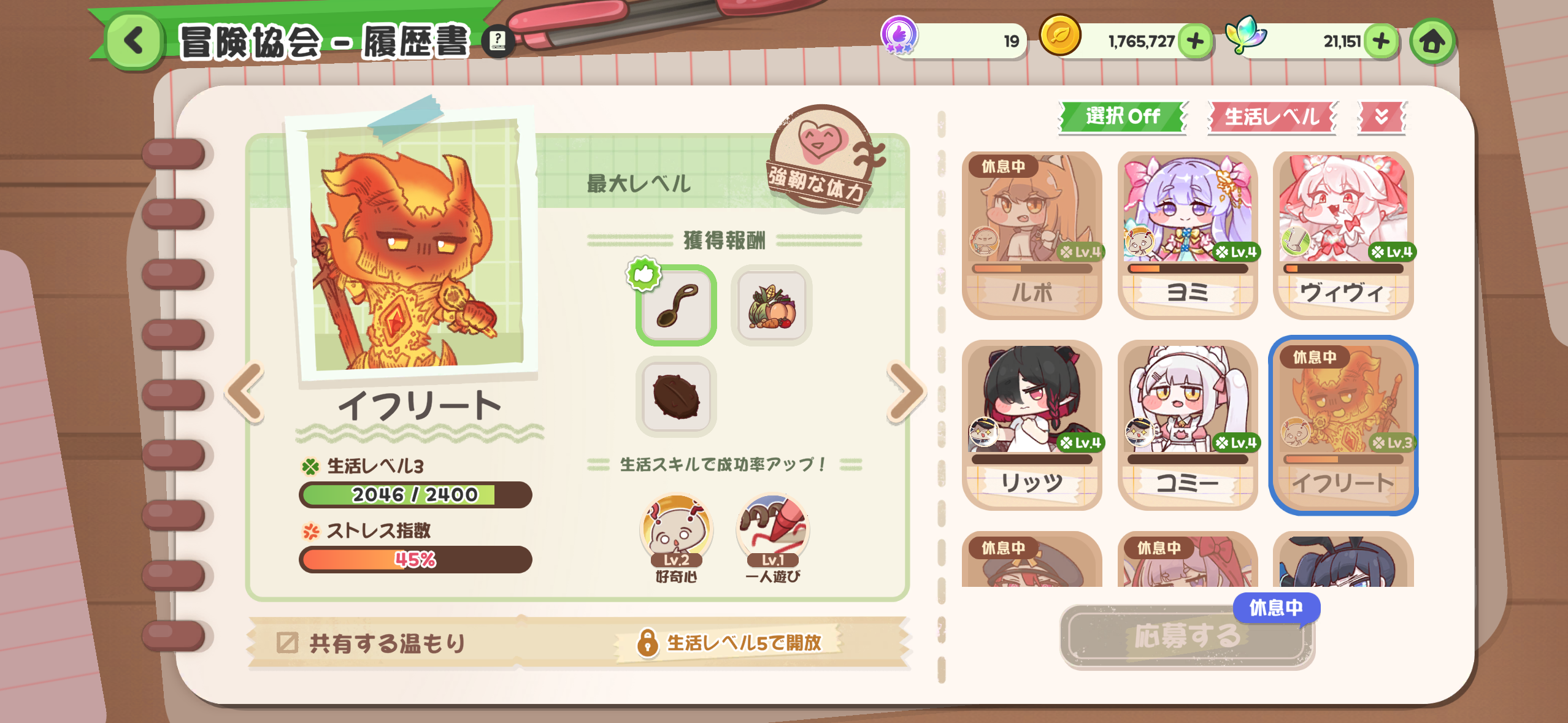Screen dimensions: 1568x723
Task: Open the help question mark icon
Action: coord(498,42)
